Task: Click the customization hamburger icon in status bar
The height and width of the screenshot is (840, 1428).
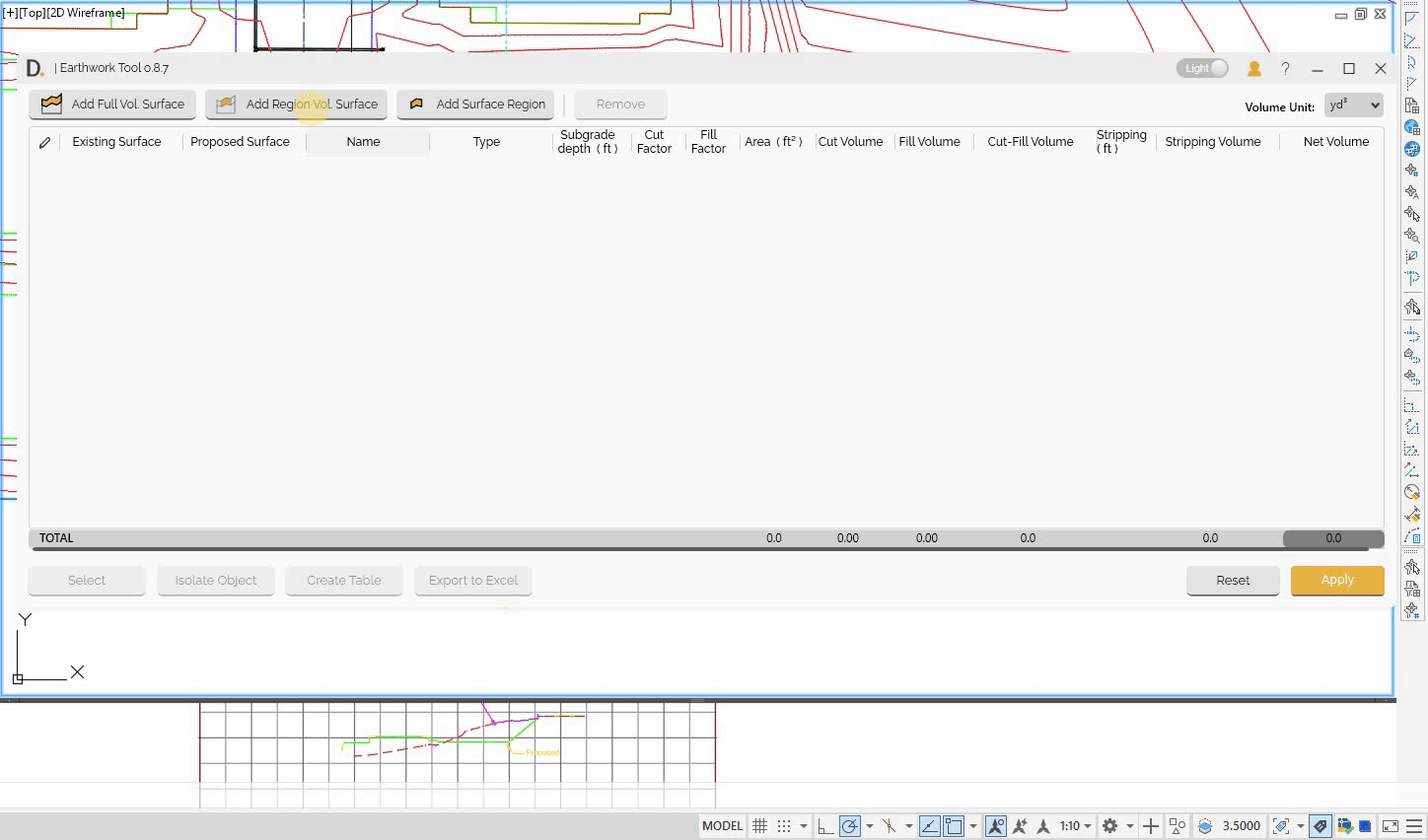Action: [1414, 826]
